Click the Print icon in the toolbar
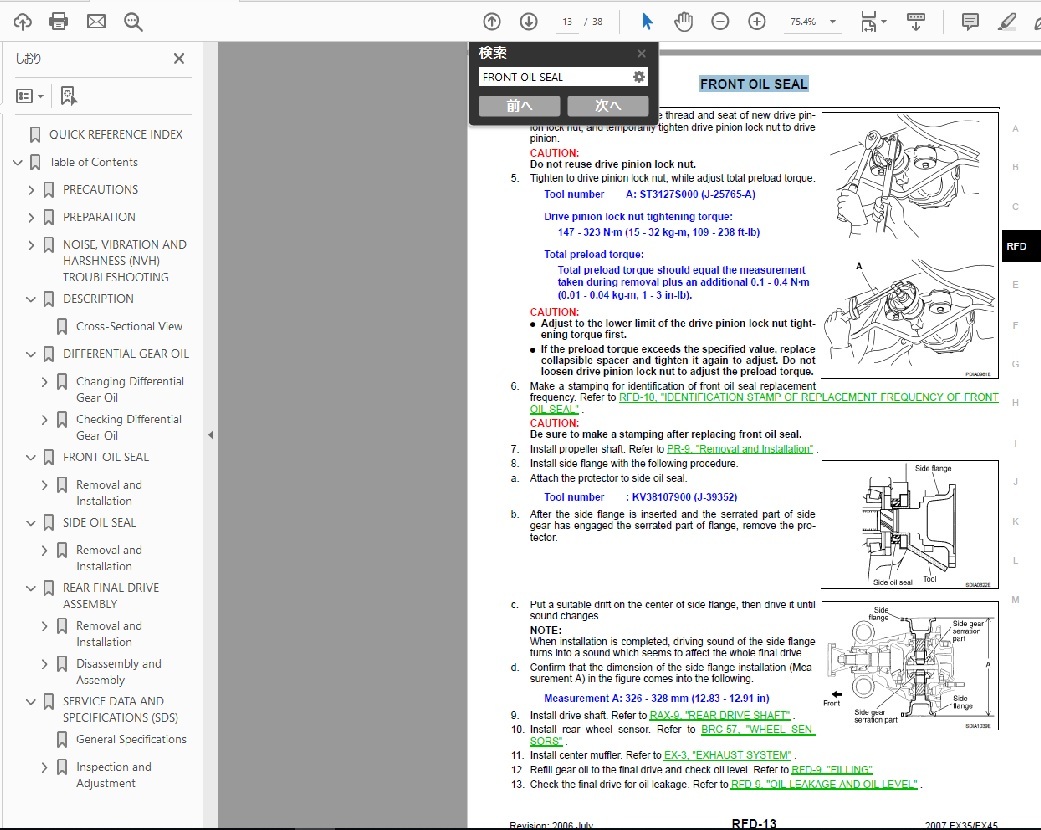This screenshot has width=1041, height=830. [x=58, y=20]
